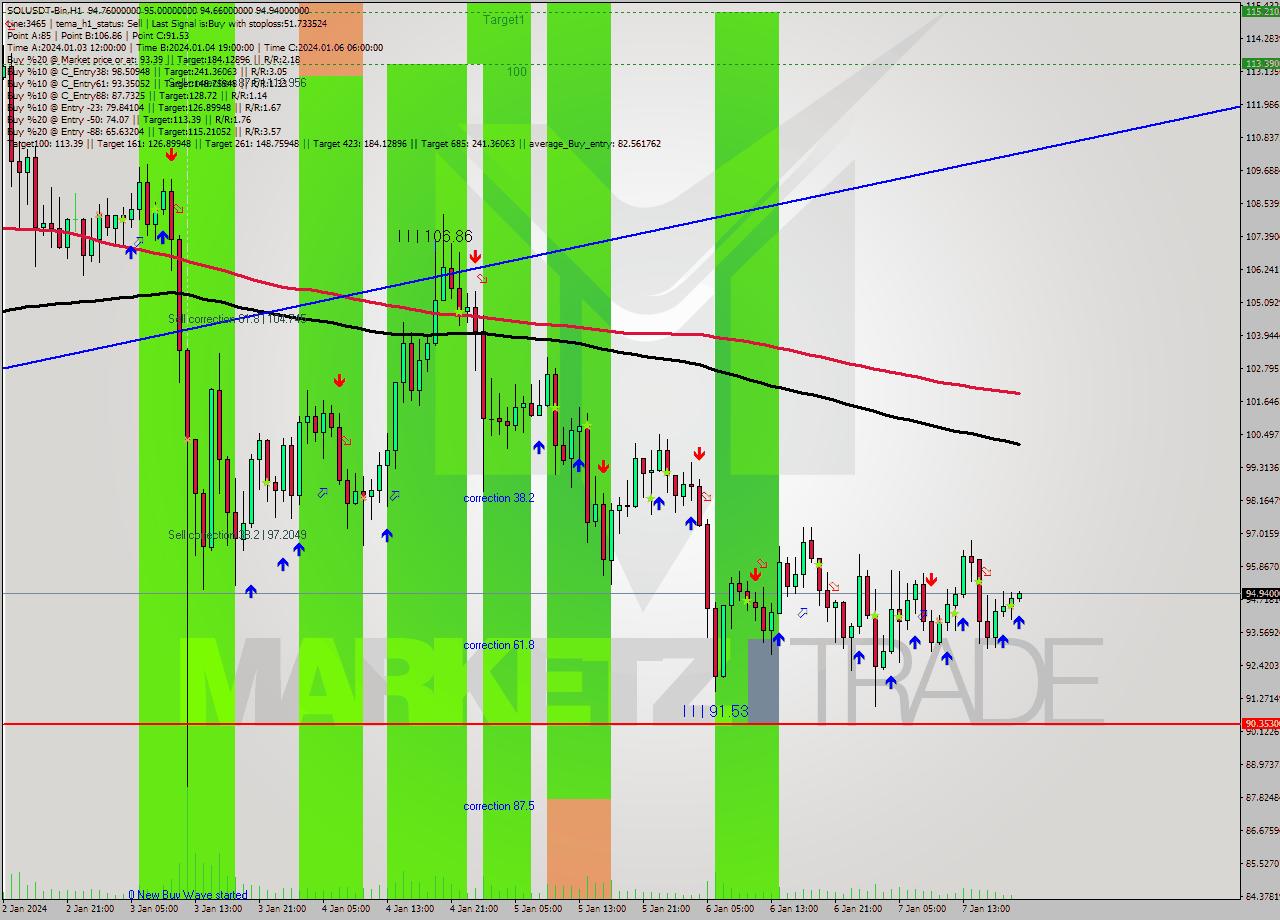Viewport: 1280px width, 920px height.
Task: Click the 100.497 price scale value
Action: 1263,434
